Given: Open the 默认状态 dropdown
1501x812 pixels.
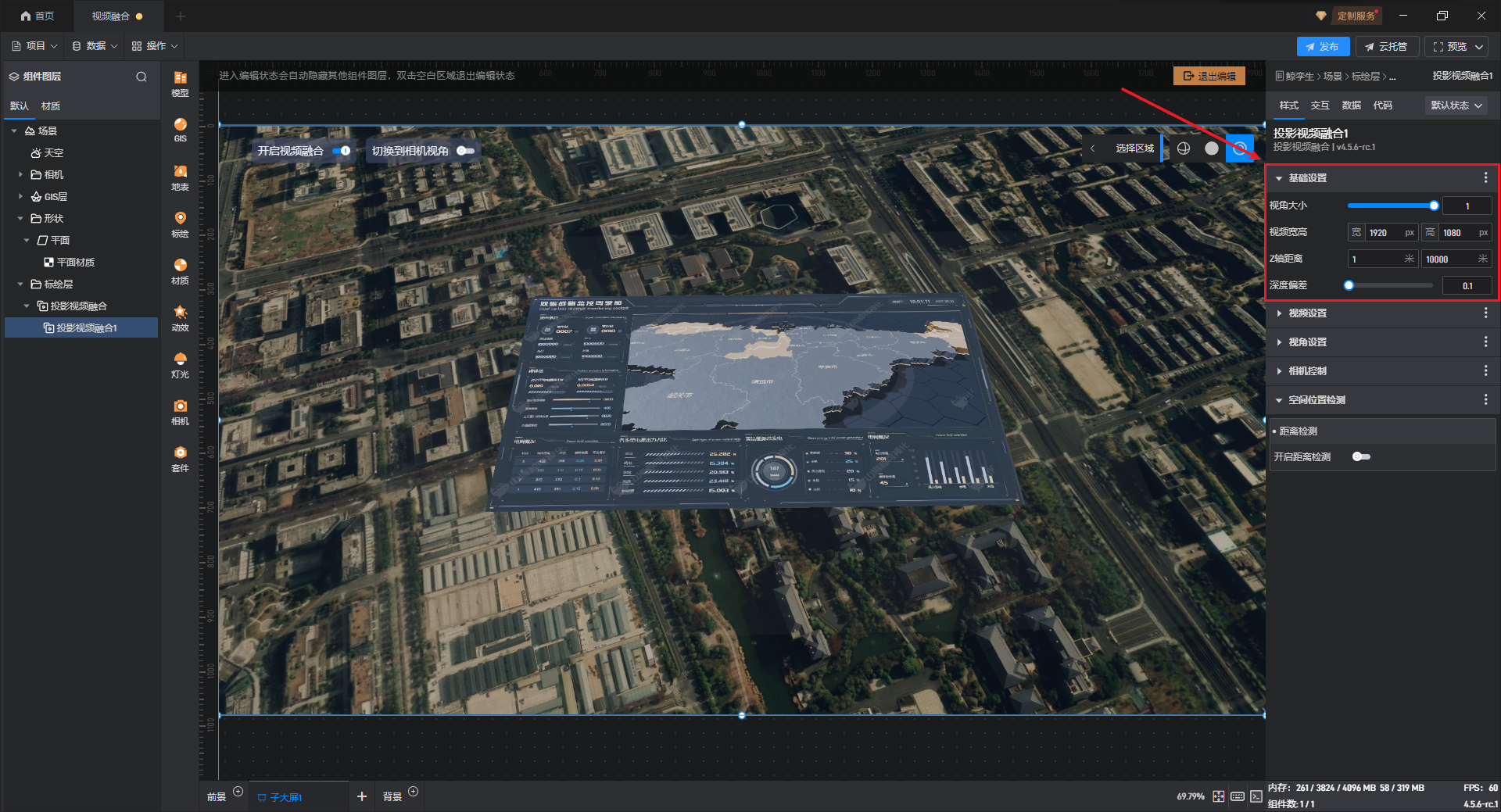Looking at the screenshot, I should (1456, 106).
